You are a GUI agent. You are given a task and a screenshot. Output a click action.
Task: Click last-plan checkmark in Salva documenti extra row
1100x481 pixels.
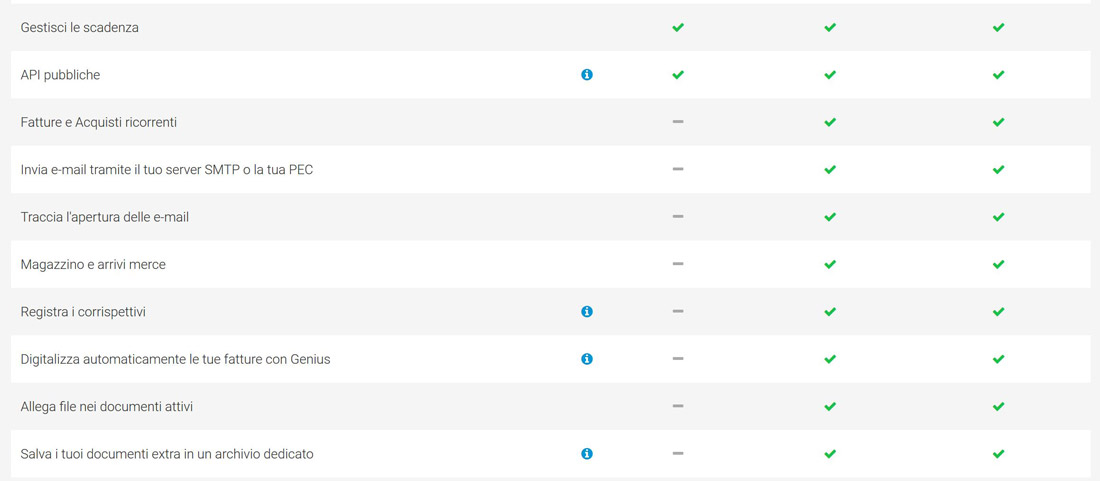[x=998, y=454]
